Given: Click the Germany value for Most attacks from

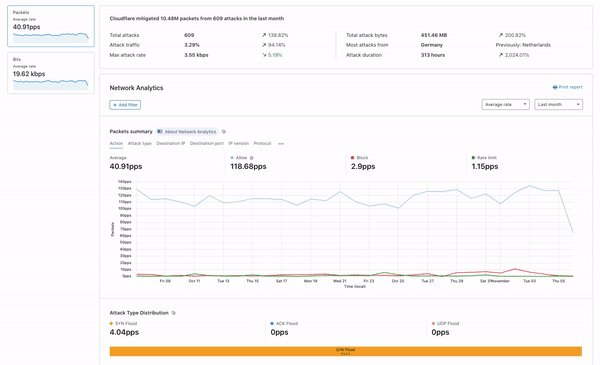Looking at the screenshot, I should pyautogui.click(x=432, y=45).
